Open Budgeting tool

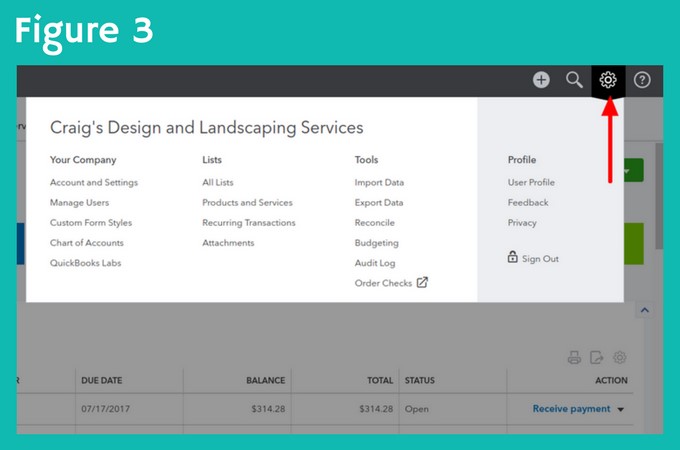pyautogui.click(x=376, y=243)
